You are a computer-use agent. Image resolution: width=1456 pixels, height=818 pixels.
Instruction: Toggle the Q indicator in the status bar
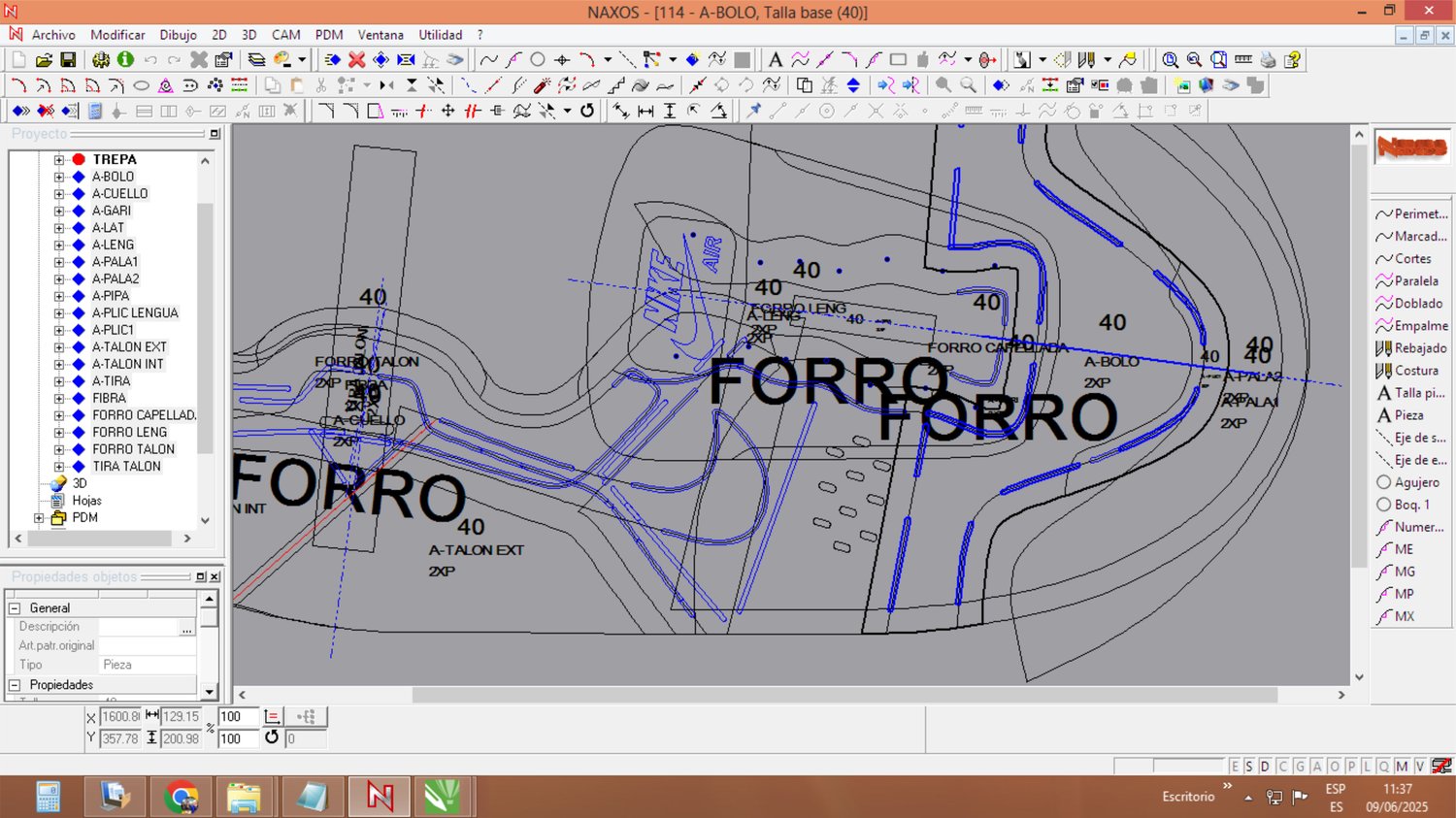[x=1384, y=767]
